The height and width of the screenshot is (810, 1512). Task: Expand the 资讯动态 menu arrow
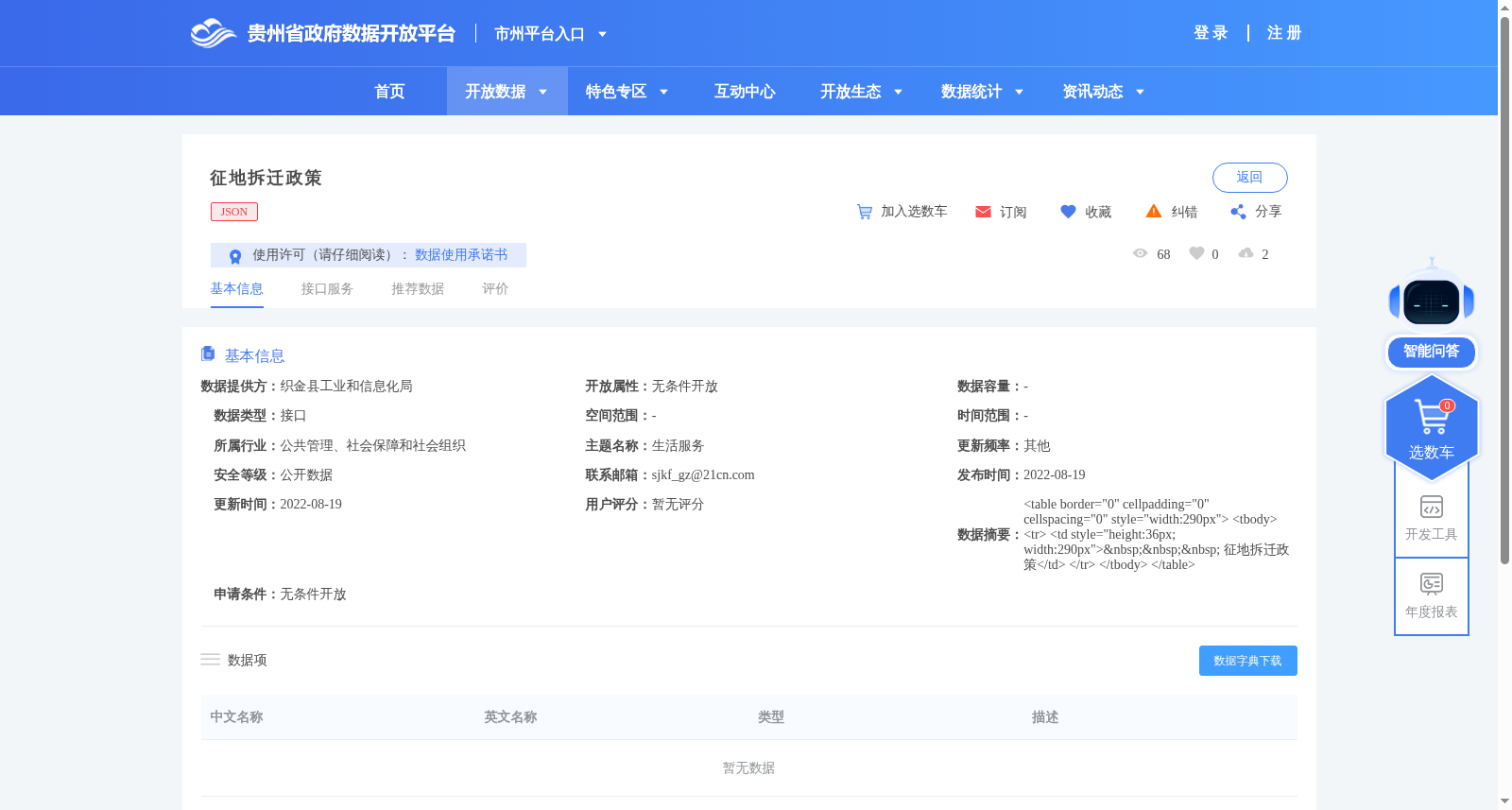(1140, 92)
